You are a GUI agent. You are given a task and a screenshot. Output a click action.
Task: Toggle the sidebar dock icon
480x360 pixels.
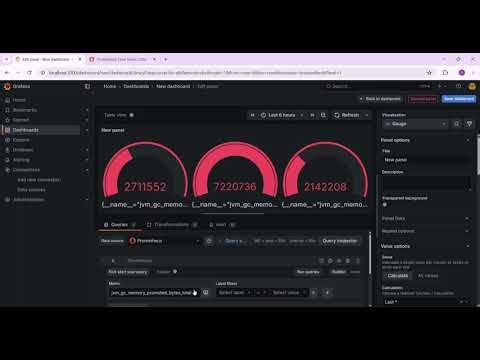click(x=87, y=86)
